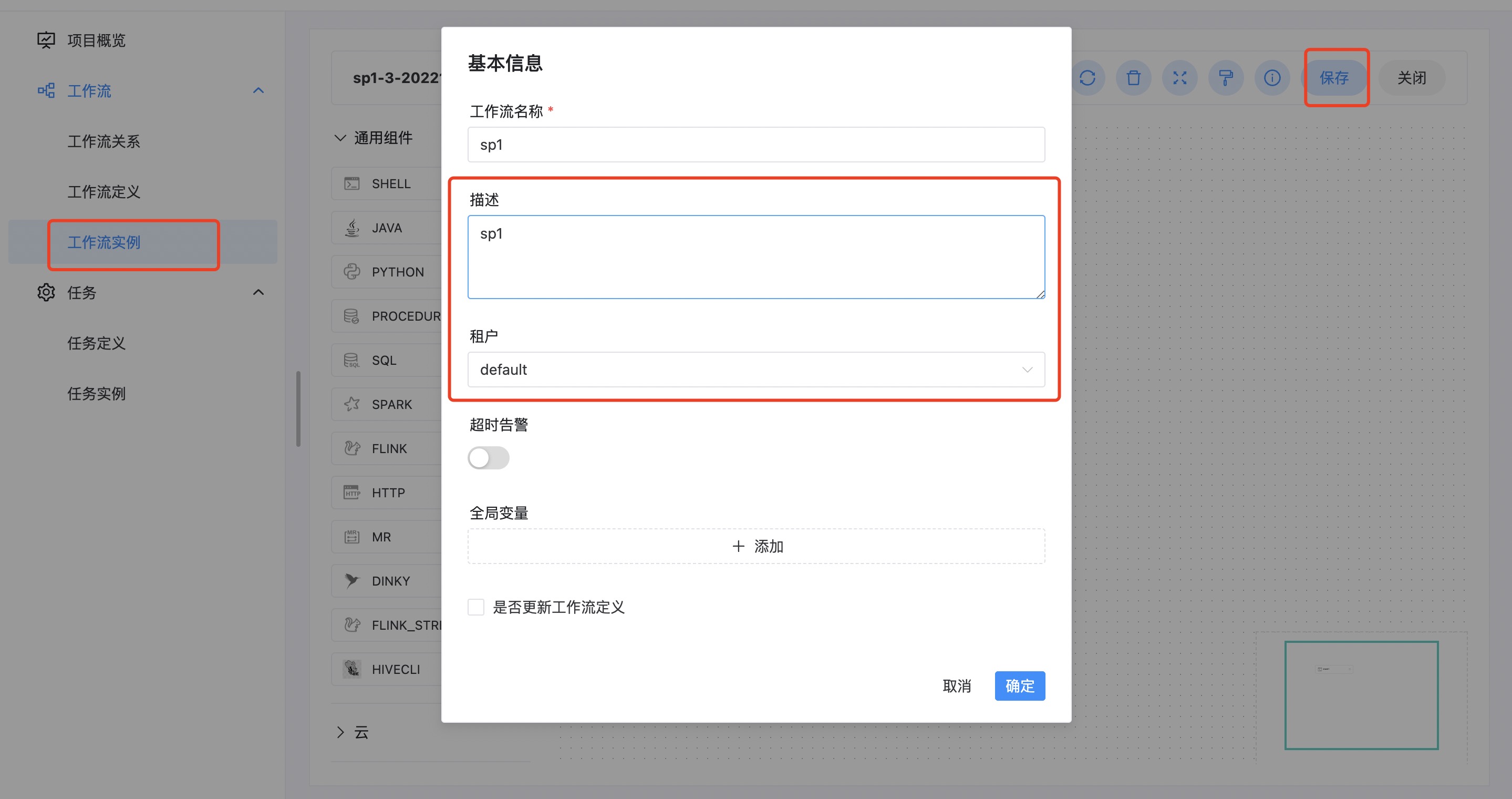1512x799 pixels.
Task: Click the SHELL task component icon
Action: (352, 184)
